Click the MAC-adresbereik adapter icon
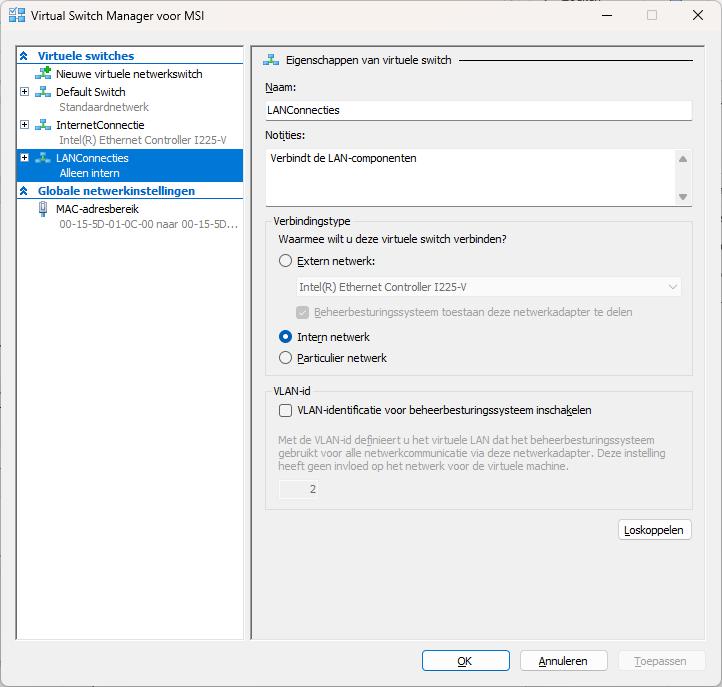Image resolution: width=722 pixels, height=687 pixels. 43,209
